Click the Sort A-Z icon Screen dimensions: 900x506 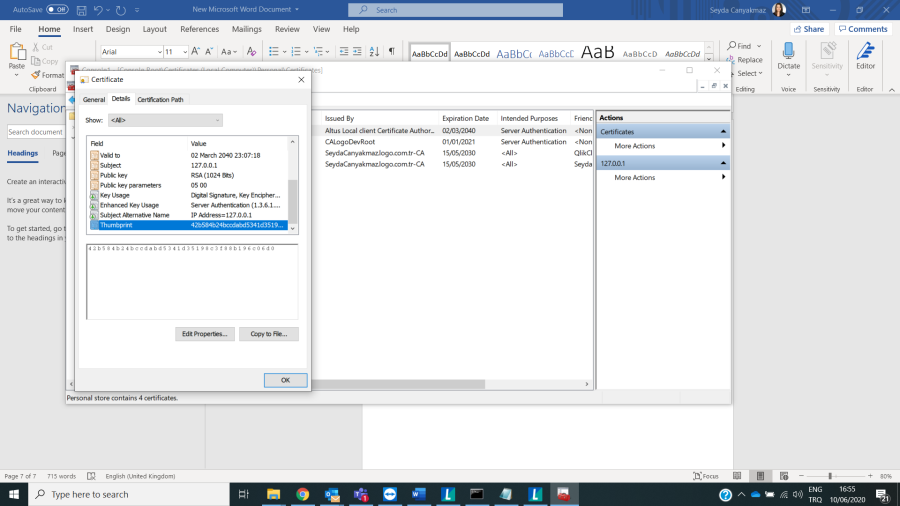tap(374, 52)
